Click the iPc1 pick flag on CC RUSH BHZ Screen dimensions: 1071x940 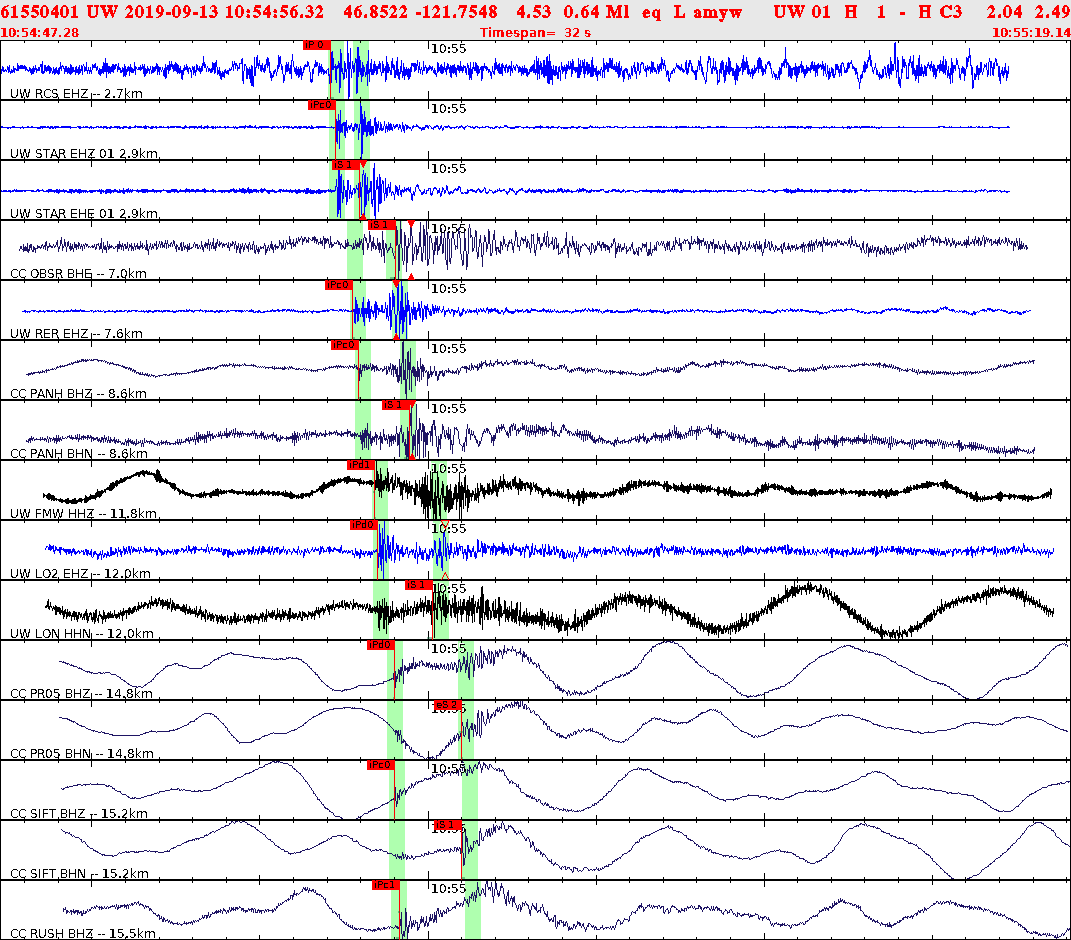pos(384,884)
